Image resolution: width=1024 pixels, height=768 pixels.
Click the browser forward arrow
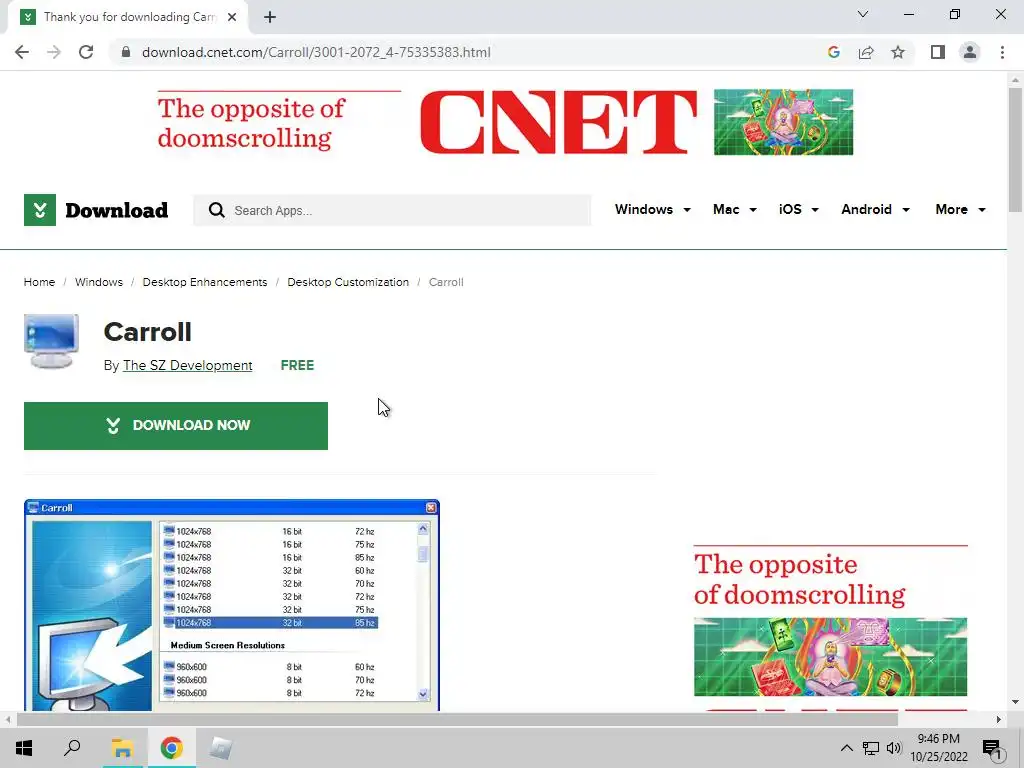pos(54,52)
